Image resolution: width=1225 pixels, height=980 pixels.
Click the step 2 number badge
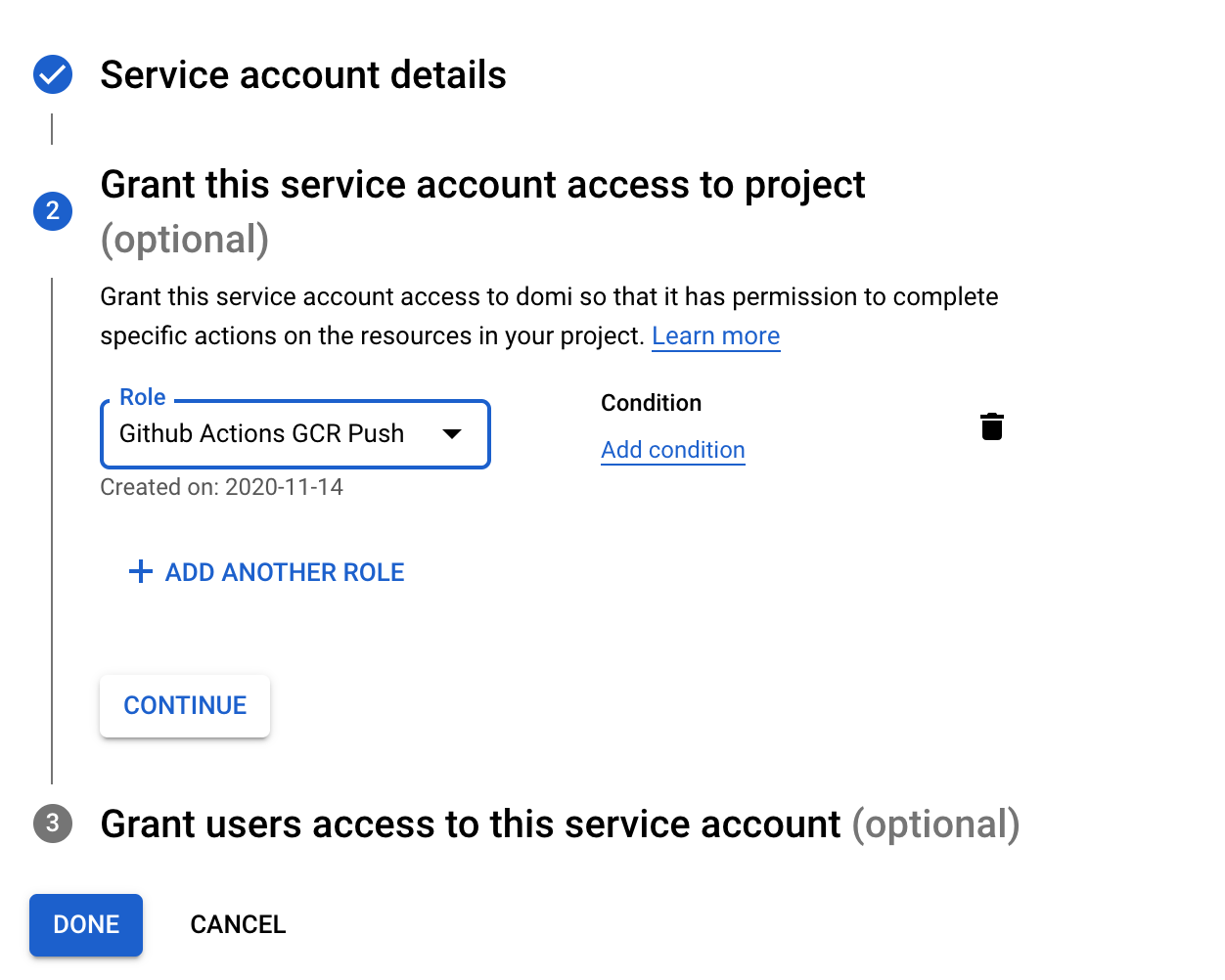53,211
